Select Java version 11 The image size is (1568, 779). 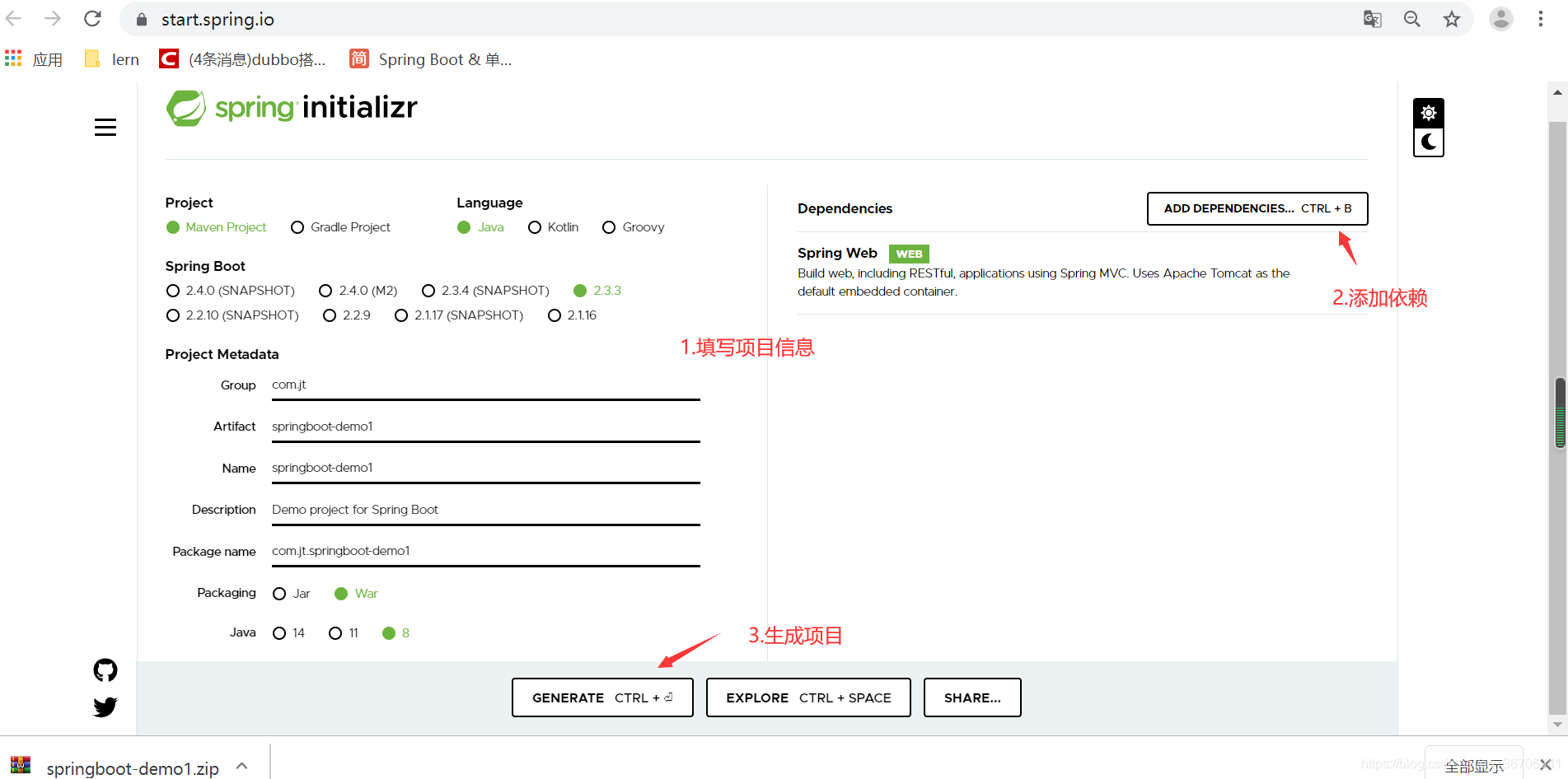(x=344, y=633)
